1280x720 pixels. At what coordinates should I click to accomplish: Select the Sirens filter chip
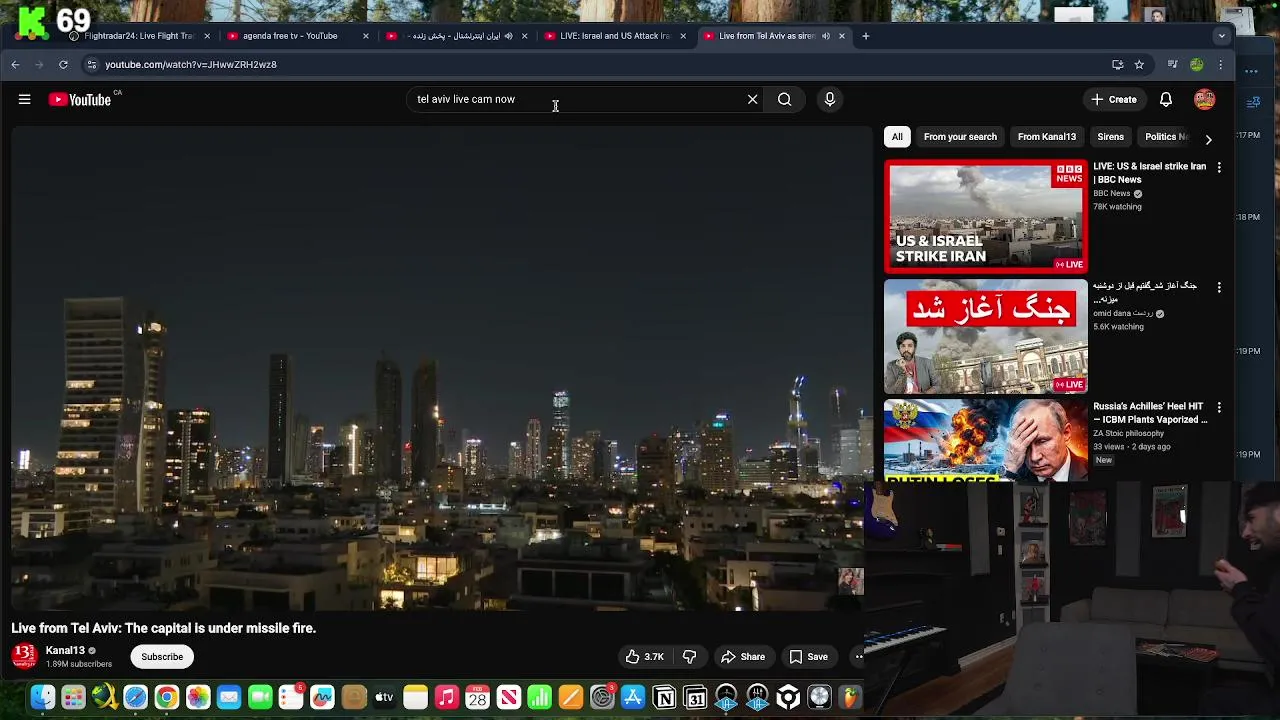[1110, 137]
